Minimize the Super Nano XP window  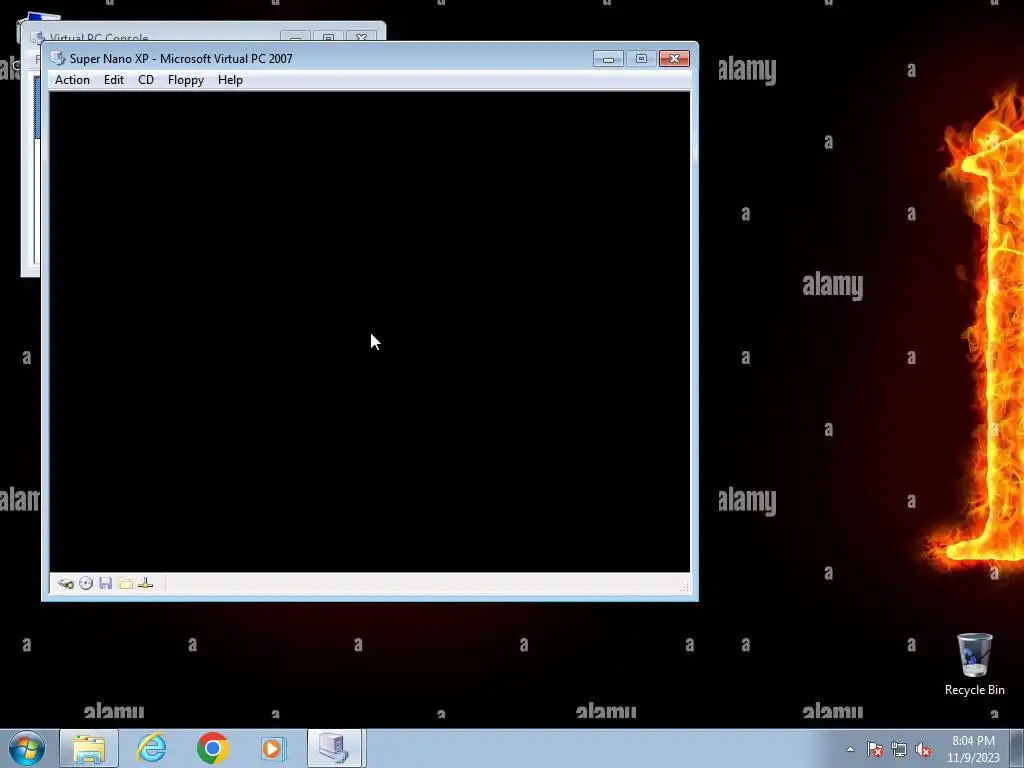pyautogui.click(x=608, y=59)
